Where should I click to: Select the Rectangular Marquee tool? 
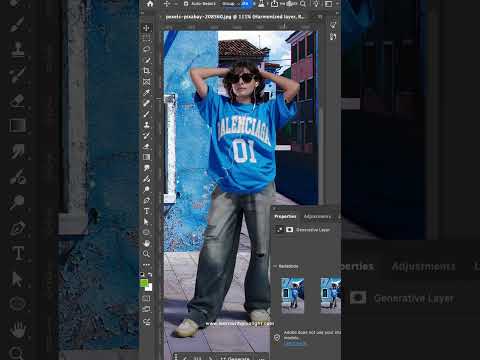(x=146, y=39)
